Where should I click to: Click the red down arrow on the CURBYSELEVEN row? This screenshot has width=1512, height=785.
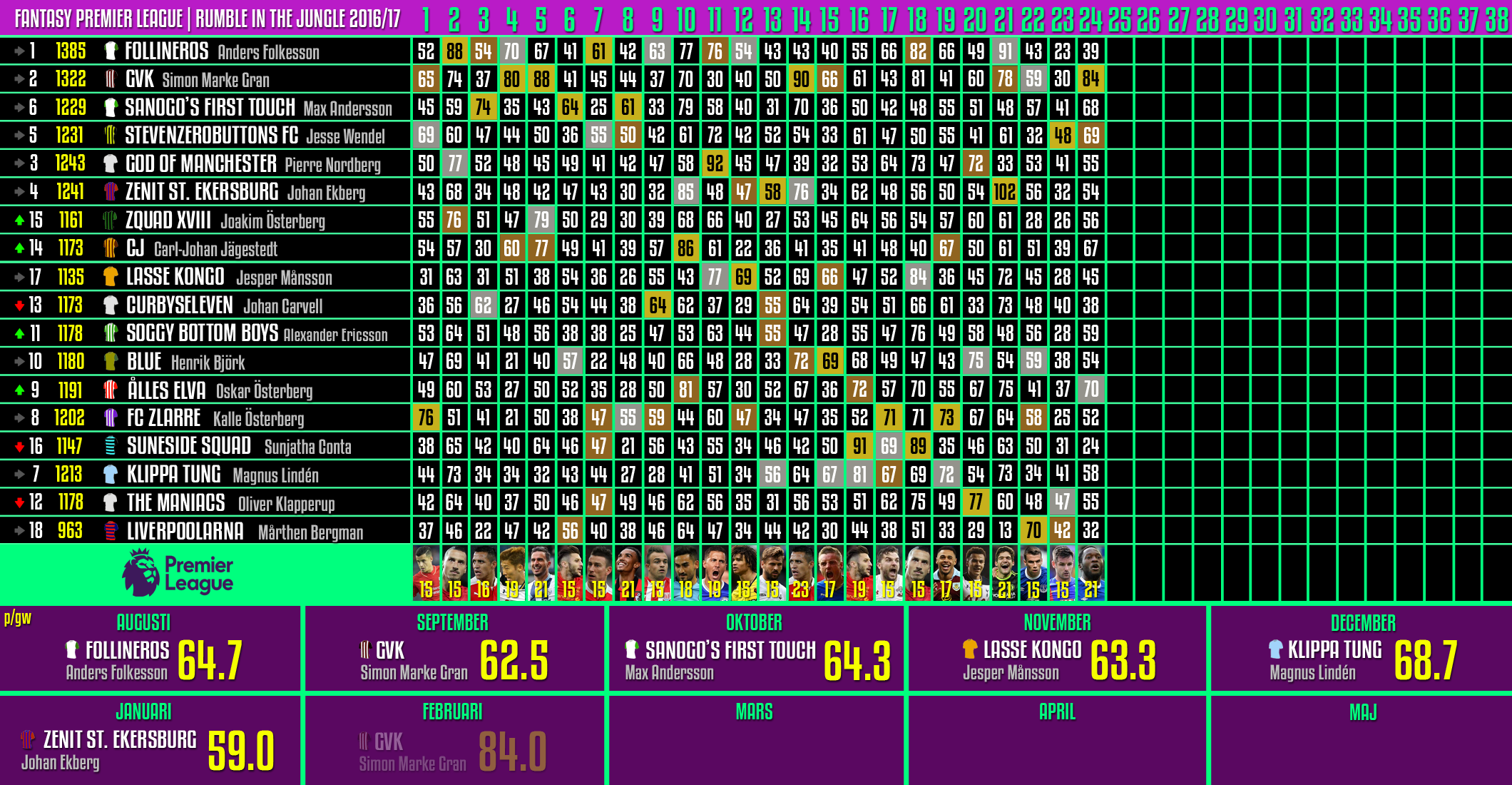click(19, 305)
